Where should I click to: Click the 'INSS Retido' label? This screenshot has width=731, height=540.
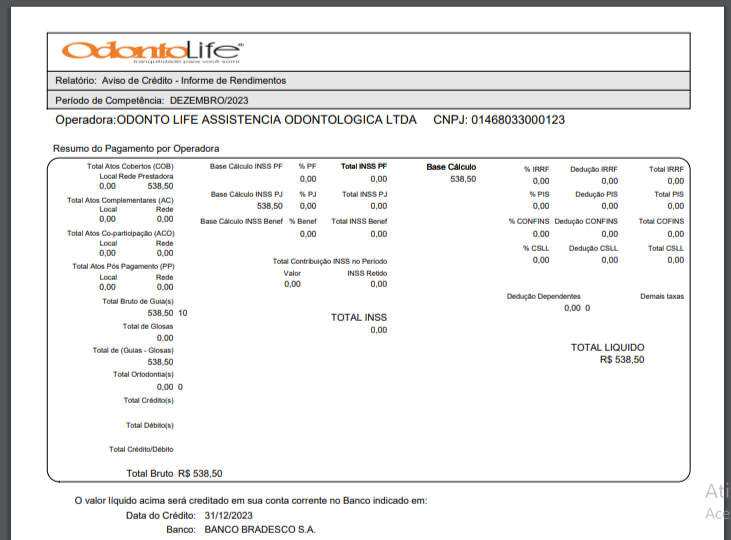(x=367, y=274)
